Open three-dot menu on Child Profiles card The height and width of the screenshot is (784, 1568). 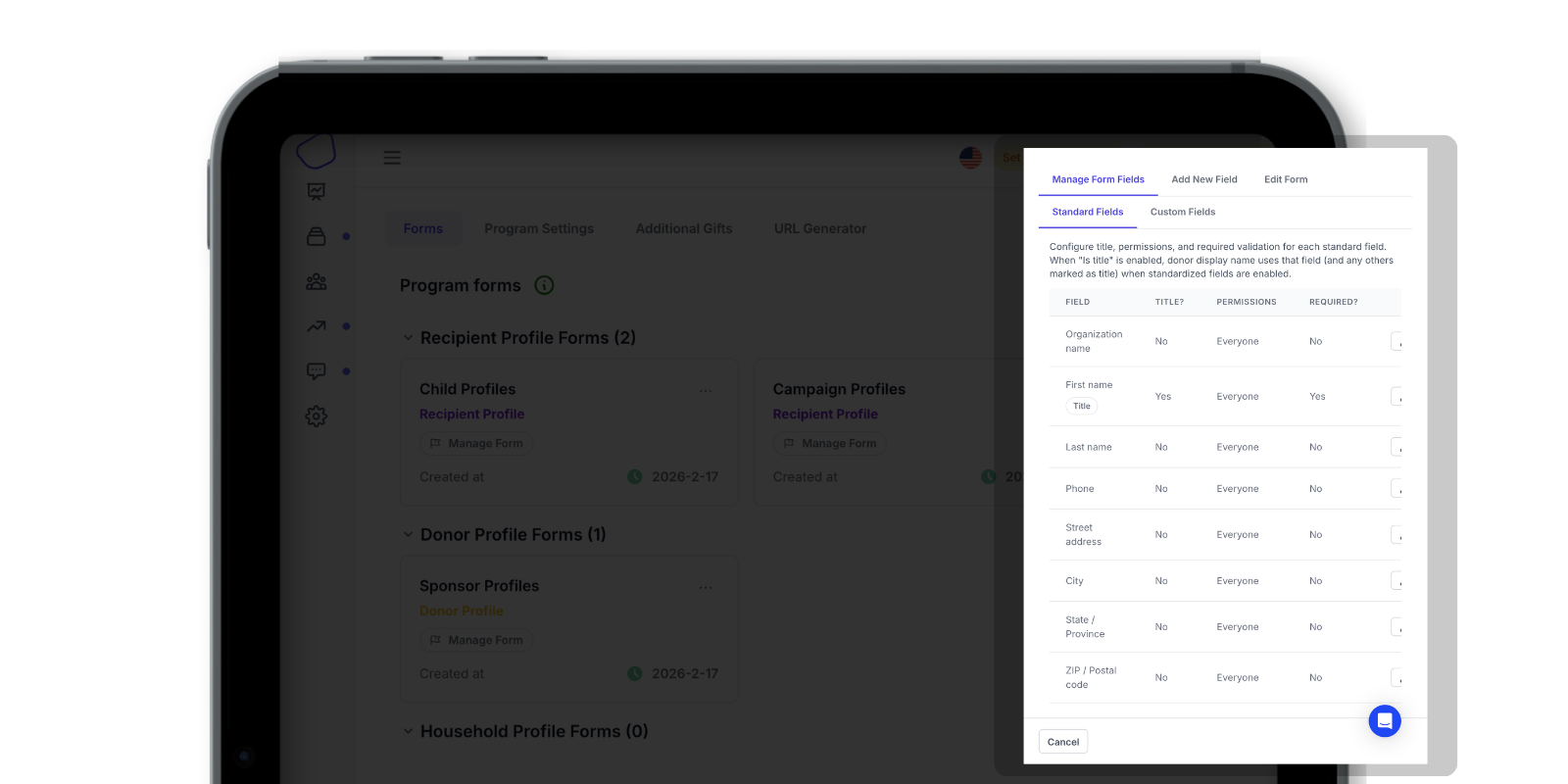706,390
